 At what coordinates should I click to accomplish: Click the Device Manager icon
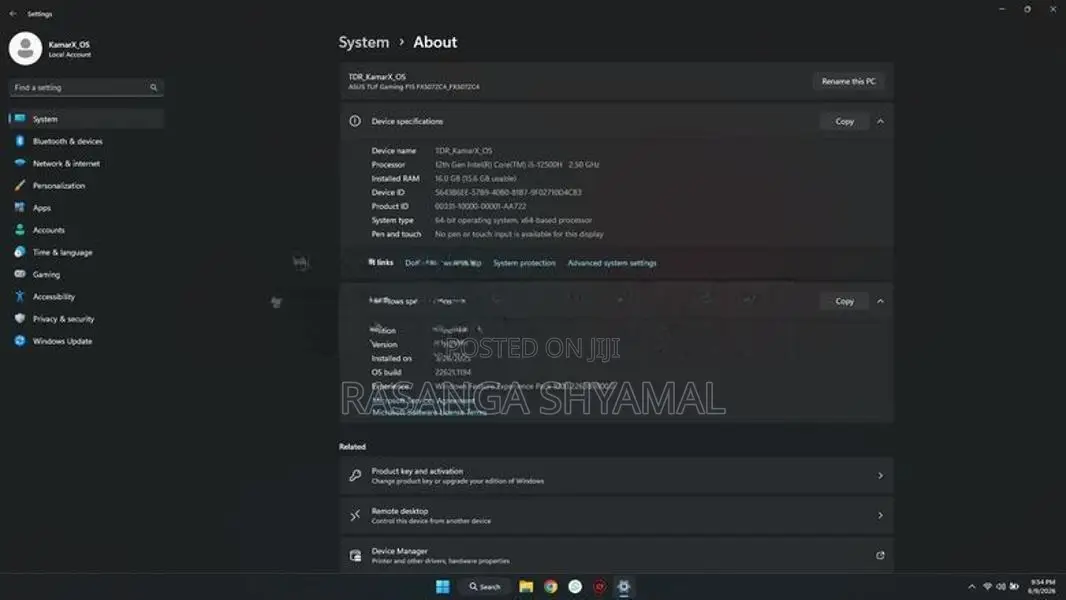(355, 556)
